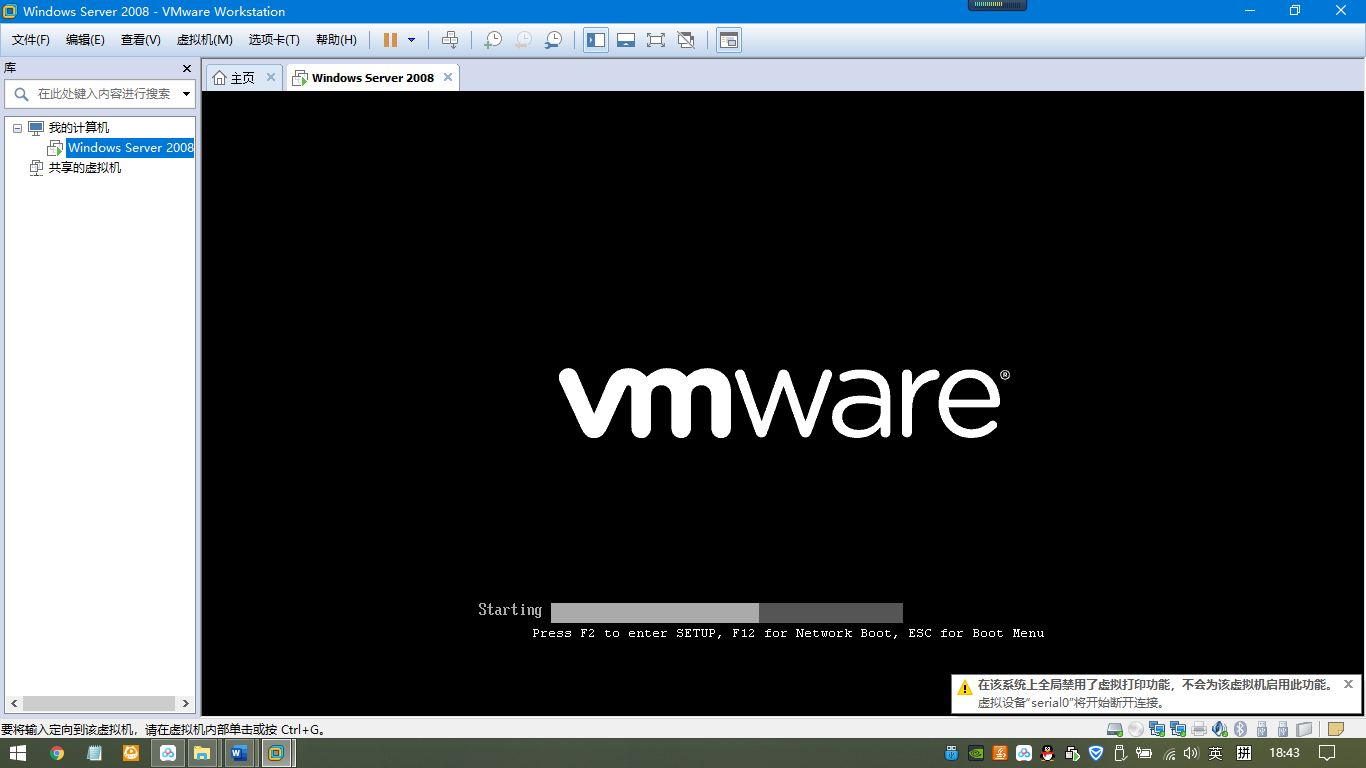Viewport: 1366px width, 768px height.
Task: Switch to Word from the taskbar
Action: click(238, 753)
